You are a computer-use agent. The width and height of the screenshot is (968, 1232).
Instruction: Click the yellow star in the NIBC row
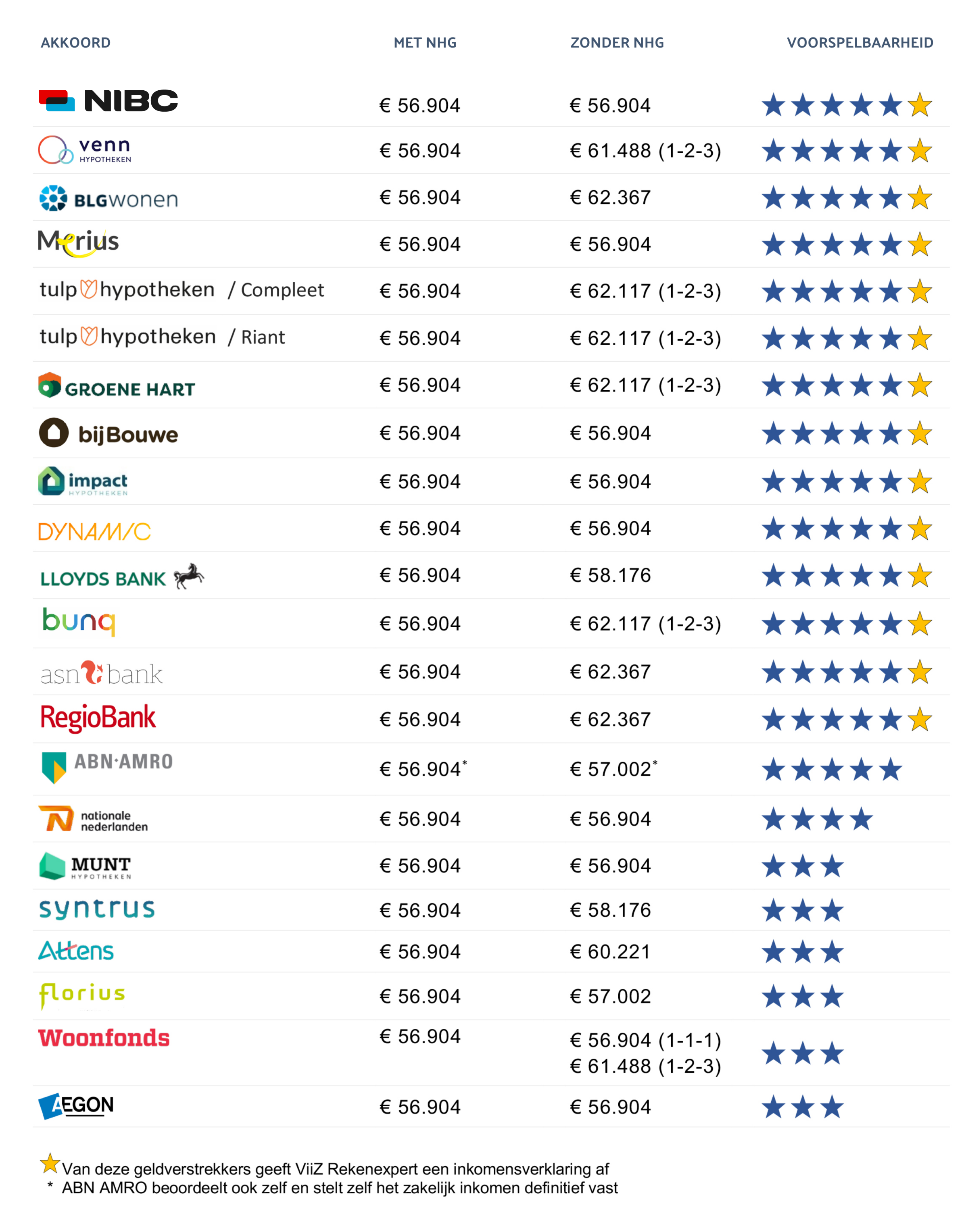tap(919, 105)
